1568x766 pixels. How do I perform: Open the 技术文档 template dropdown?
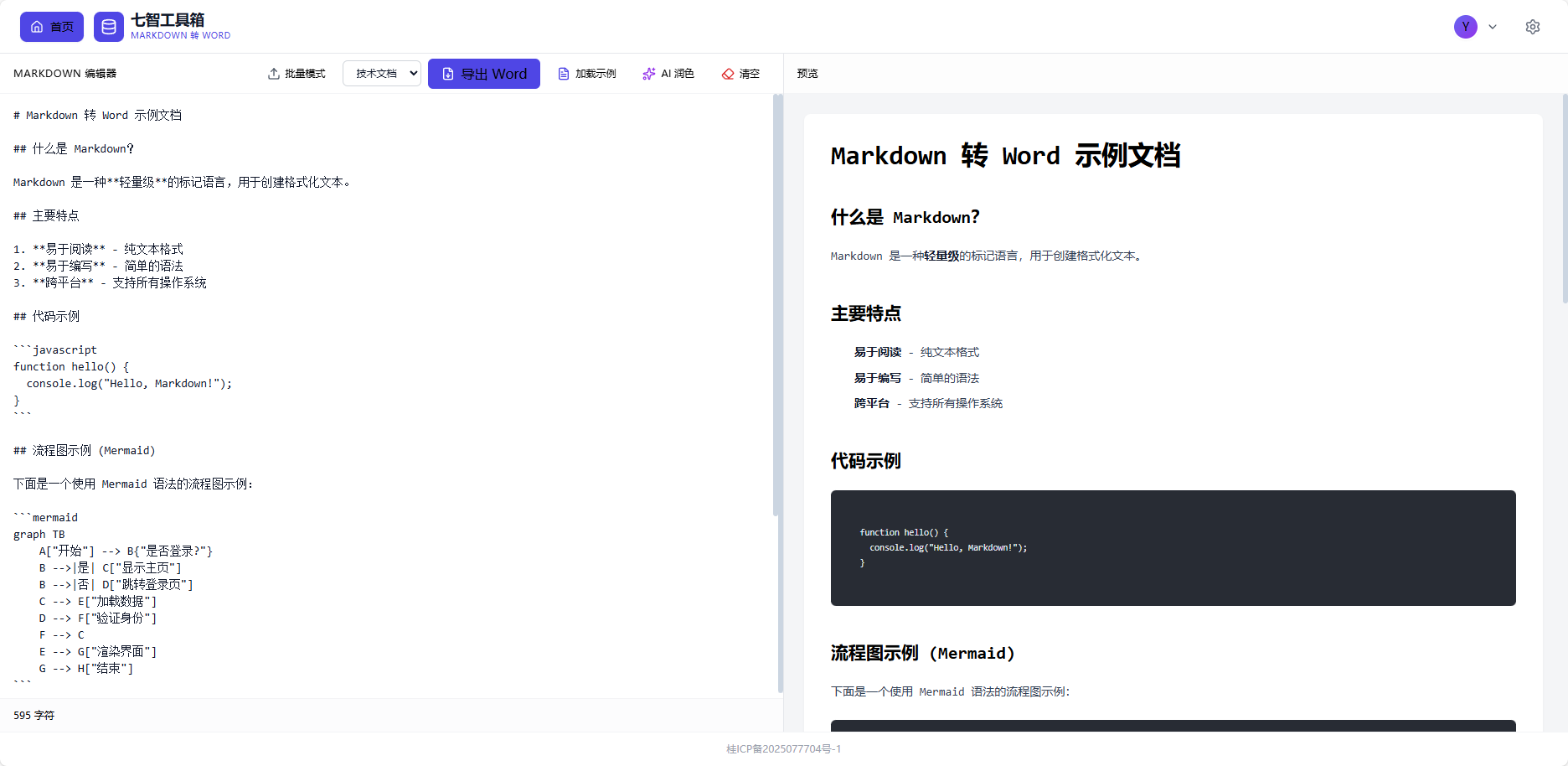(382, 74)
